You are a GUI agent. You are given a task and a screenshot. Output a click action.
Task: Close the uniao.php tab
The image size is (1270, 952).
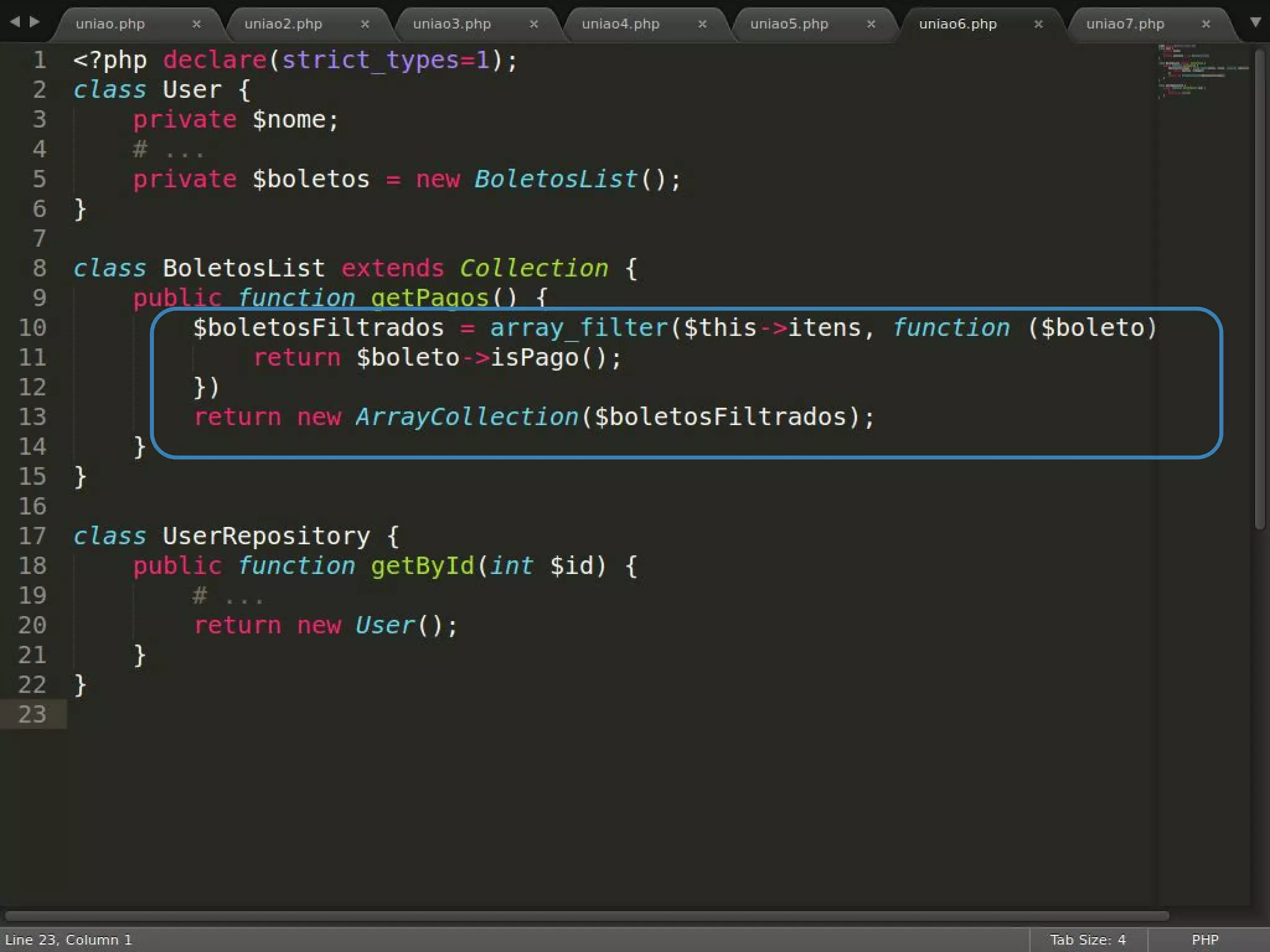[x=196, y=24]
